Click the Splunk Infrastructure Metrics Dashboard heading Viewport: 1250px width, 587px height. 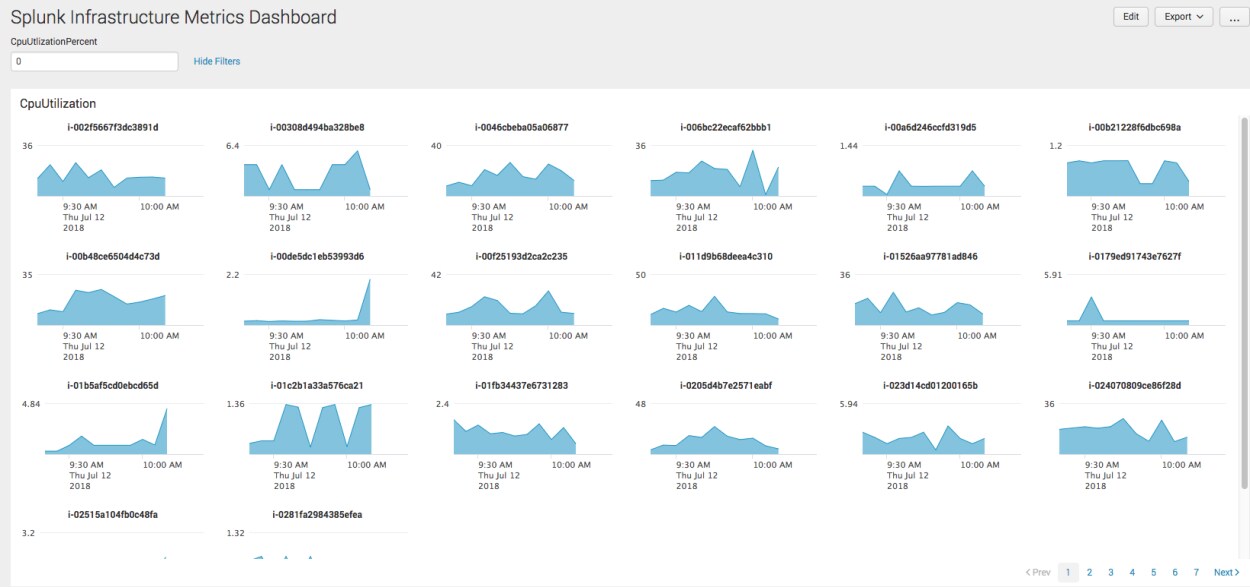coord(173,17)
